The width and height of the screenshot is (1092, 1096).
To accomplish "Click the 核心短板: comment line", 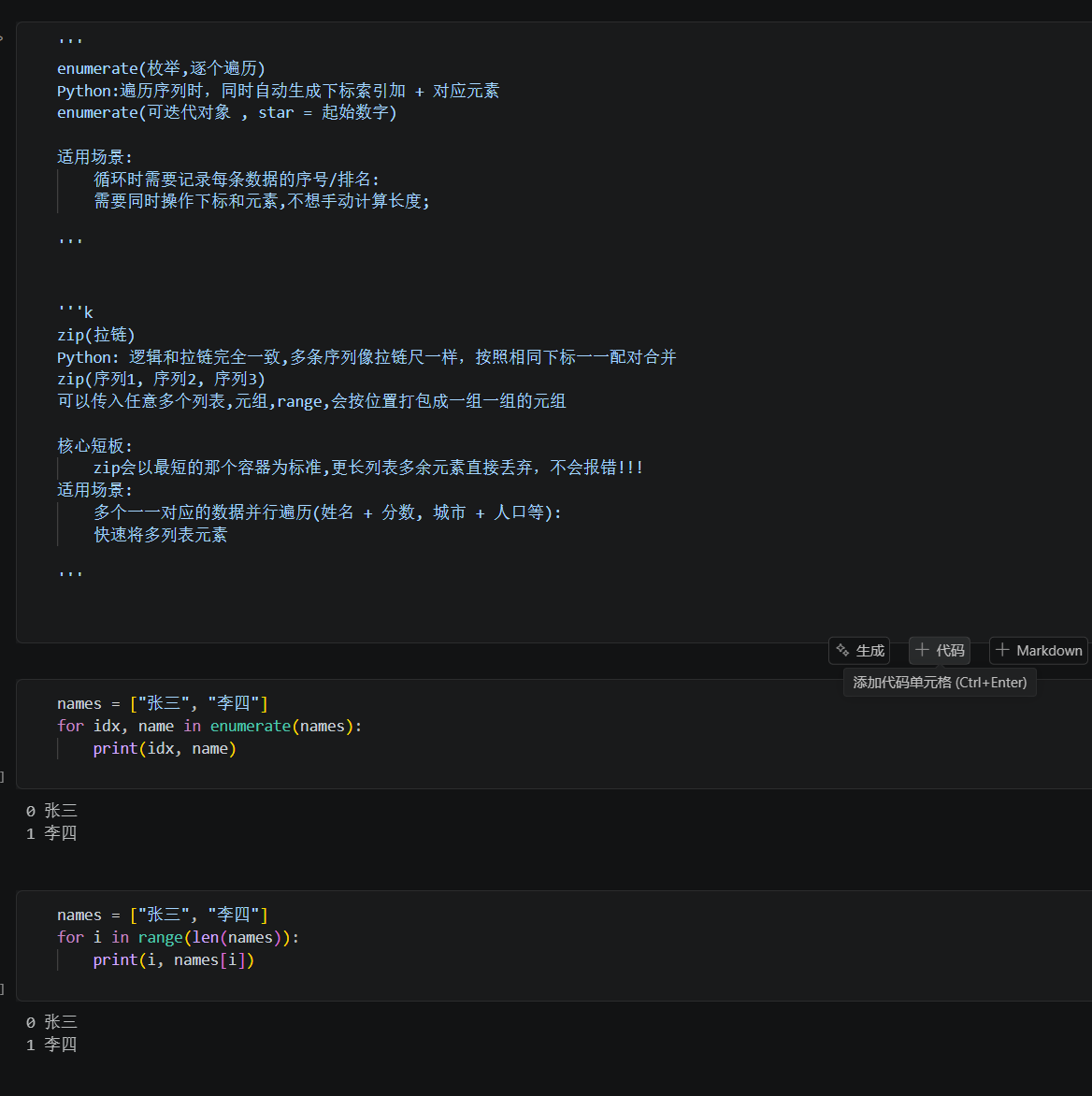I will click(x=95, y=446).
